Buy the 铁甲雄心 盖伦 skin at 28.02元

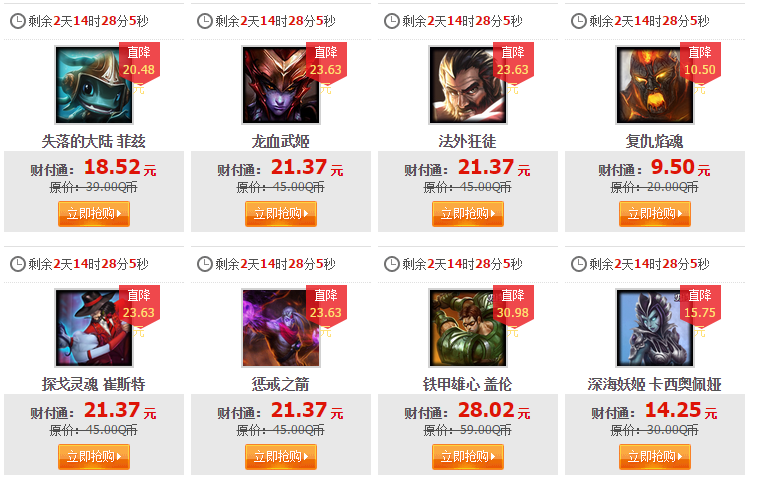(468, 457)
